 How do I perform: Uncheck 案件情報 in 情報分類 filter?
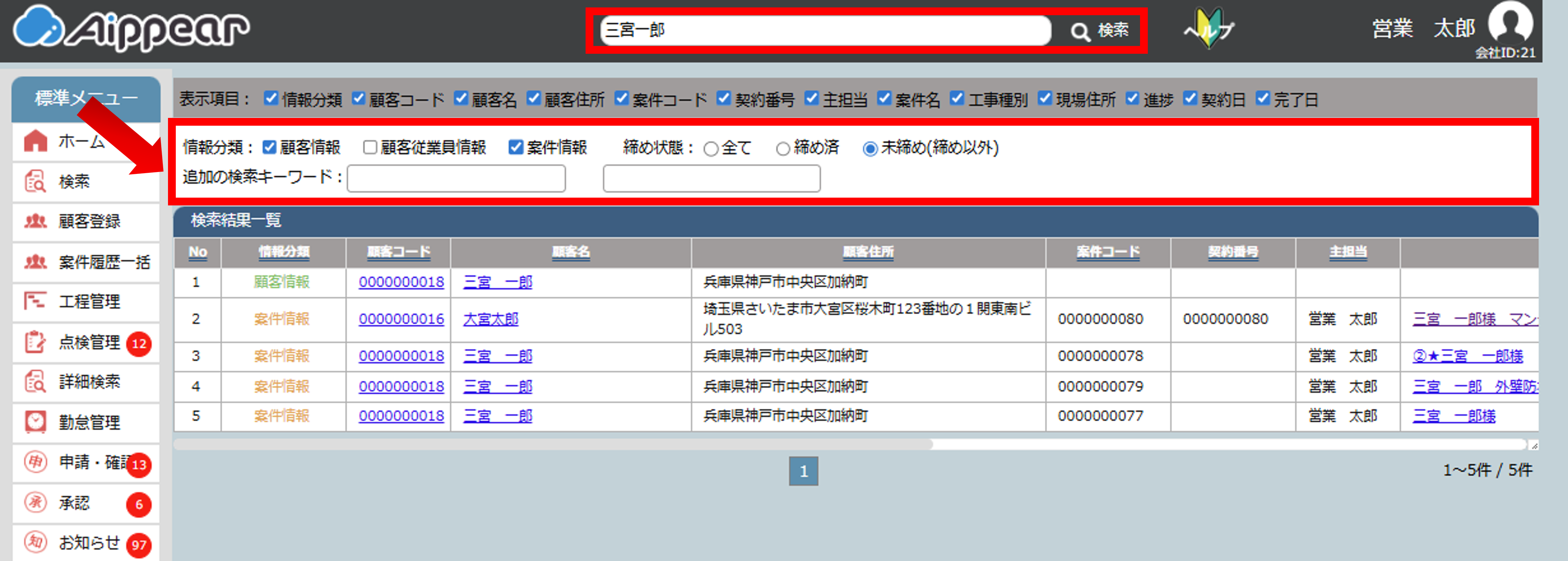click(515, 147)
